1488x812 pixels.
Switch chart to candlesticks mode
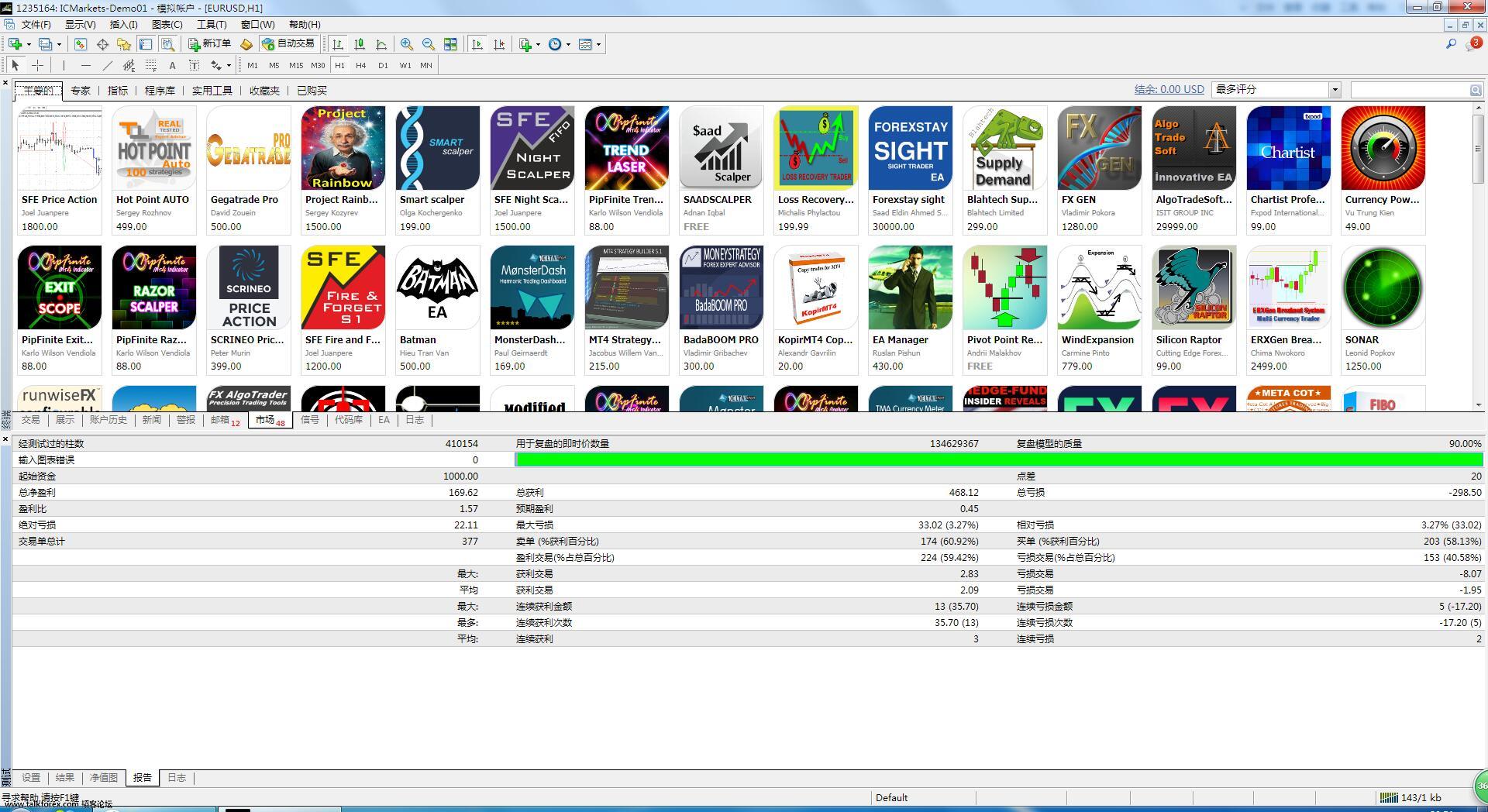point(360,44)
